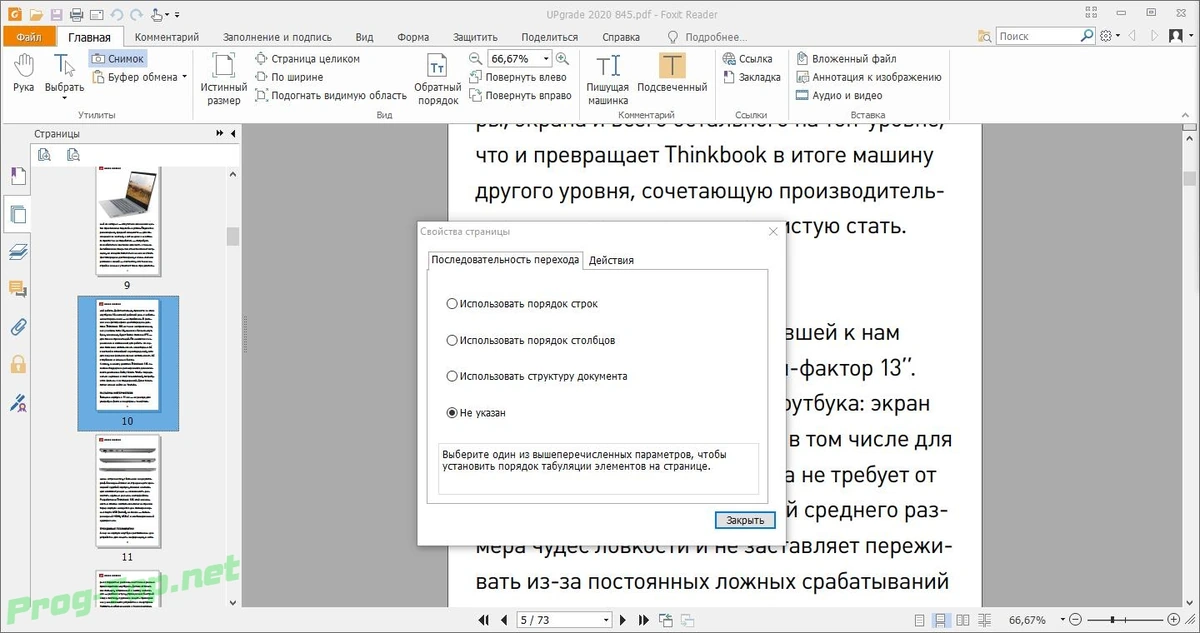Open the Layers sidebar panel
Image resolution: width=1200 pixels, height=633 pixels.
click(x=17, y=251)
